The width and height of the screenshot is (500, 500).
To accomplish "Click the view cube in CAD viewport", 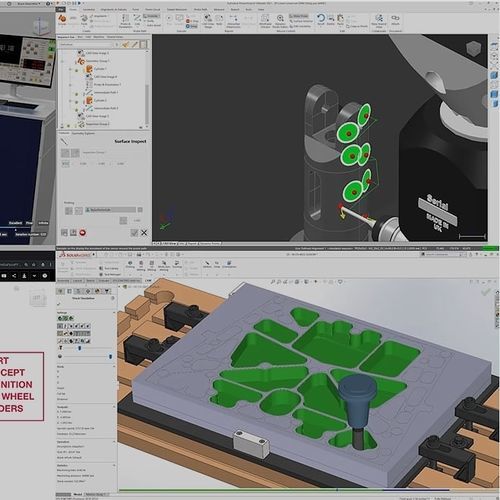I will pos(473,49).
